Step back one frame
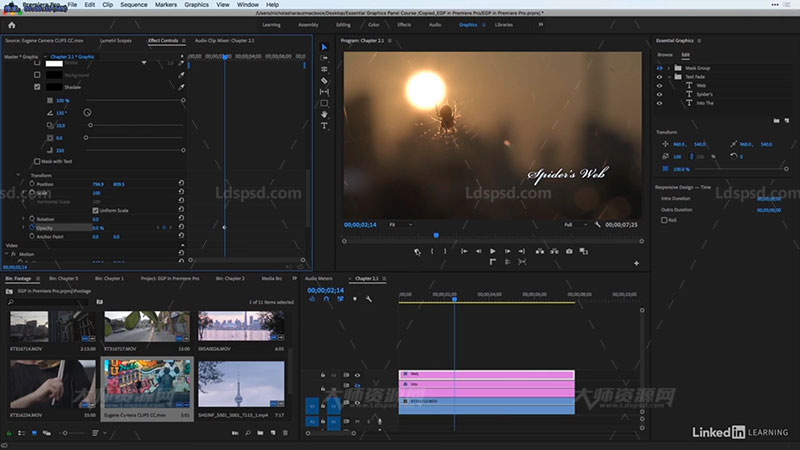 (479, 251)
